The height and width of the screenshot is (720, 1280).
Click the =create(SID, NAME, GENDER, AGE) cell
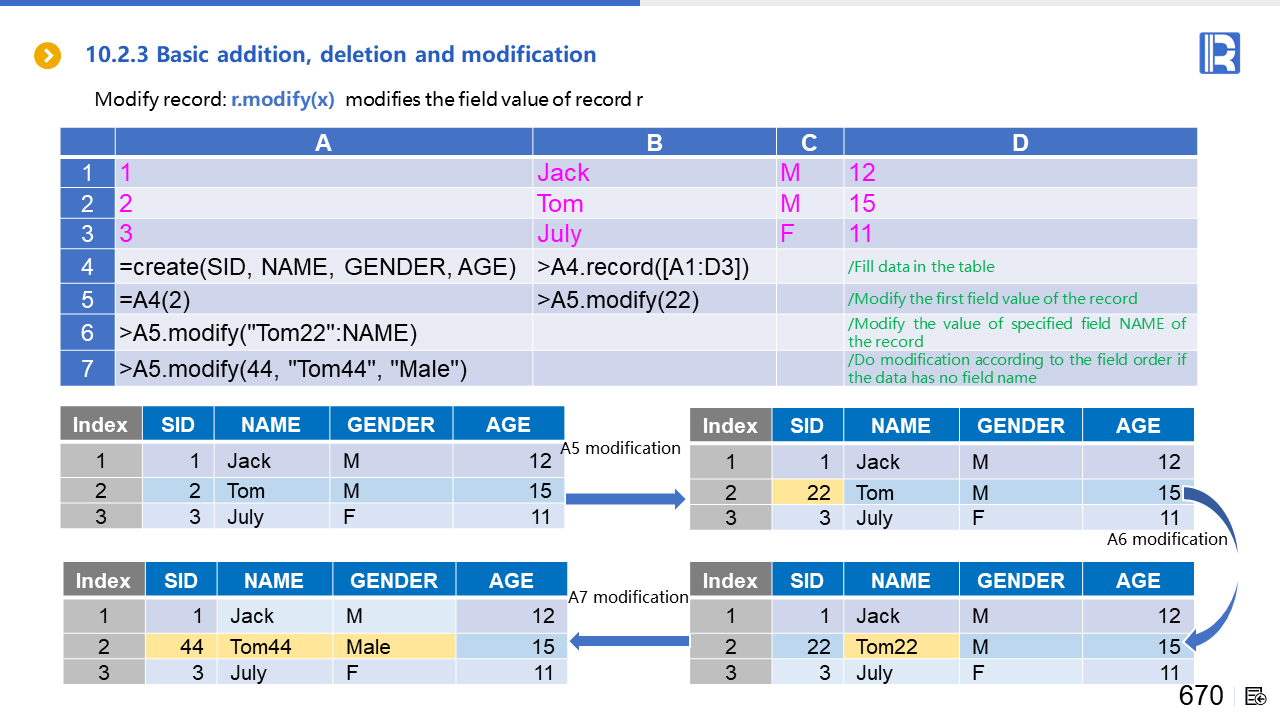[x=317, y=268]
